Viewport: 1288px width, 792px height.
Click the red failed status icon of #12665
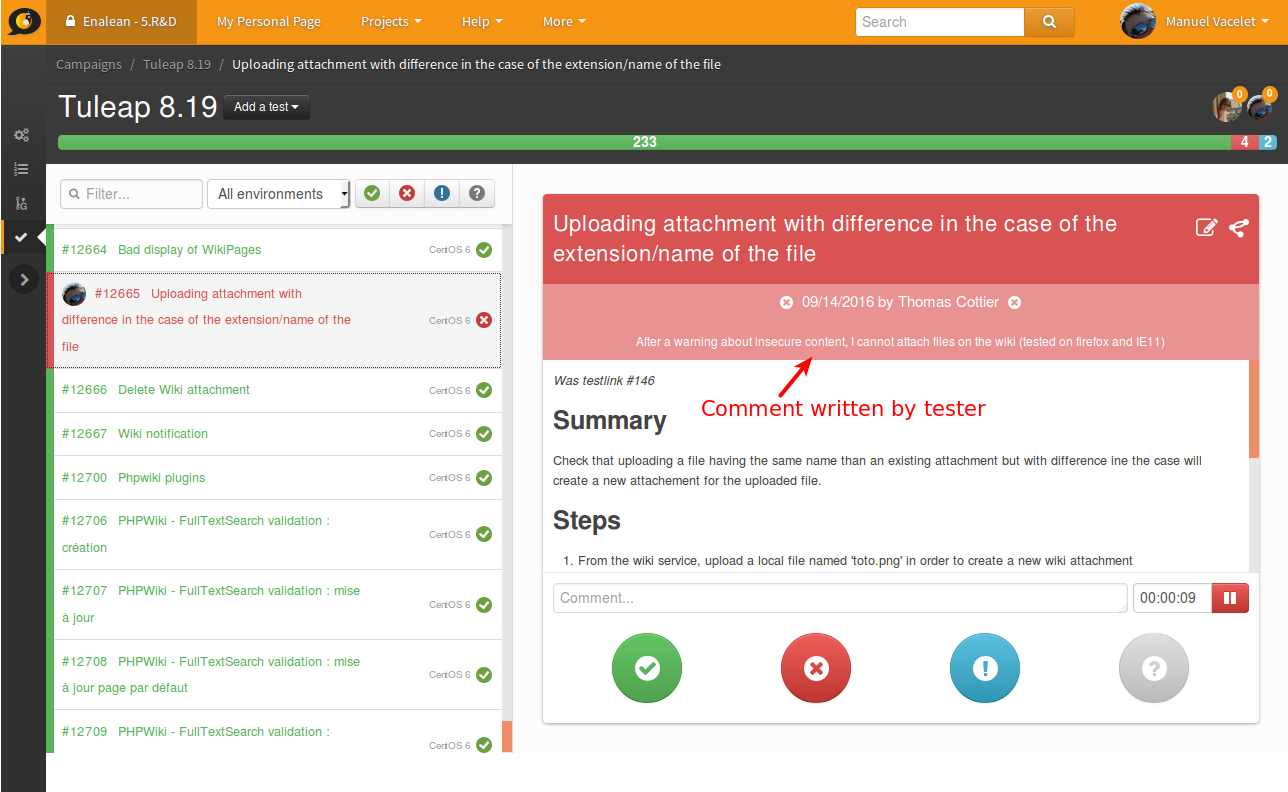click(484, 320)
